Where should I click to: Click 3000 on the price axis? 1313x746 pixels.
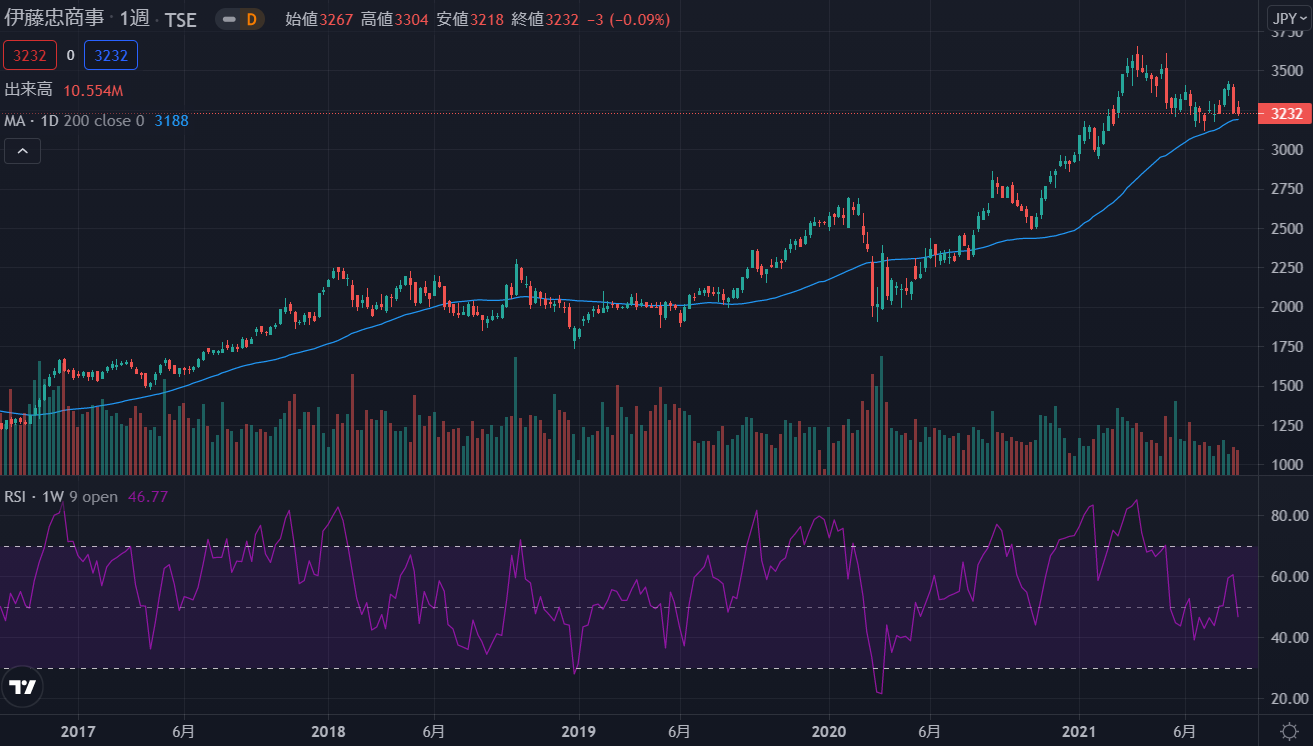pos(1287,150)
